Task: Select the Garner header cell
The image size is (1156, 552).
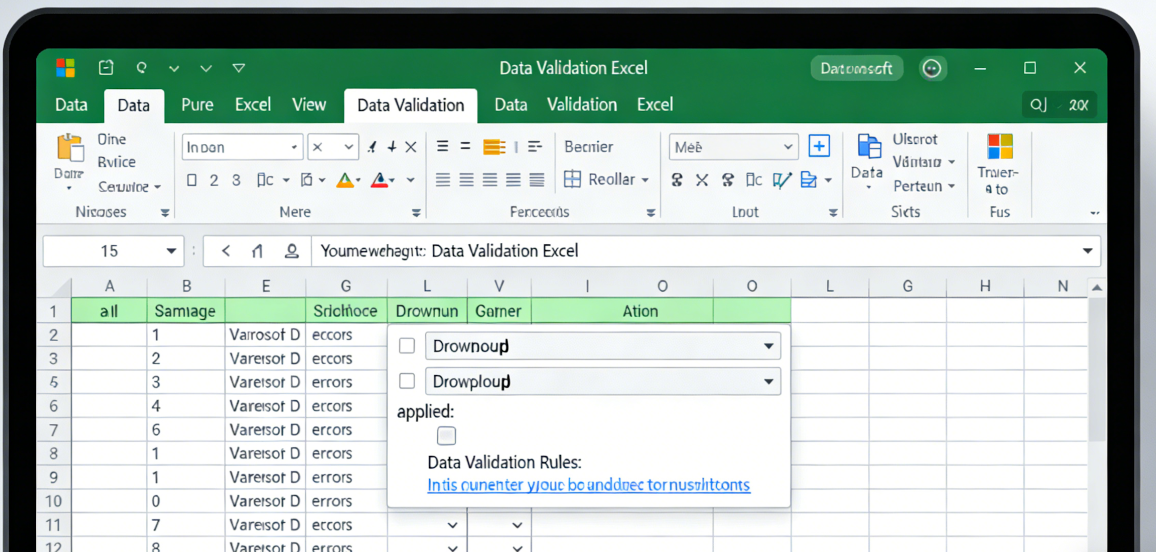Action: [499, 311]
